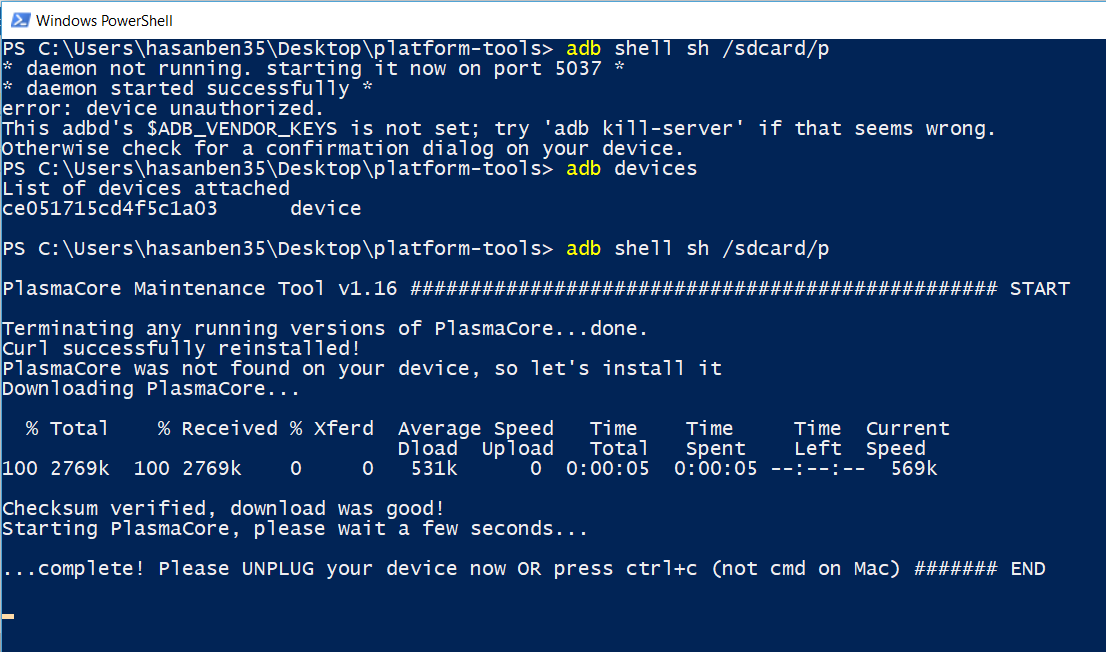Click the 'Curl successfully reinstalled!' line
Image resolution: width=1106 pixels, height=652 pixels.
tap(181, 349)
